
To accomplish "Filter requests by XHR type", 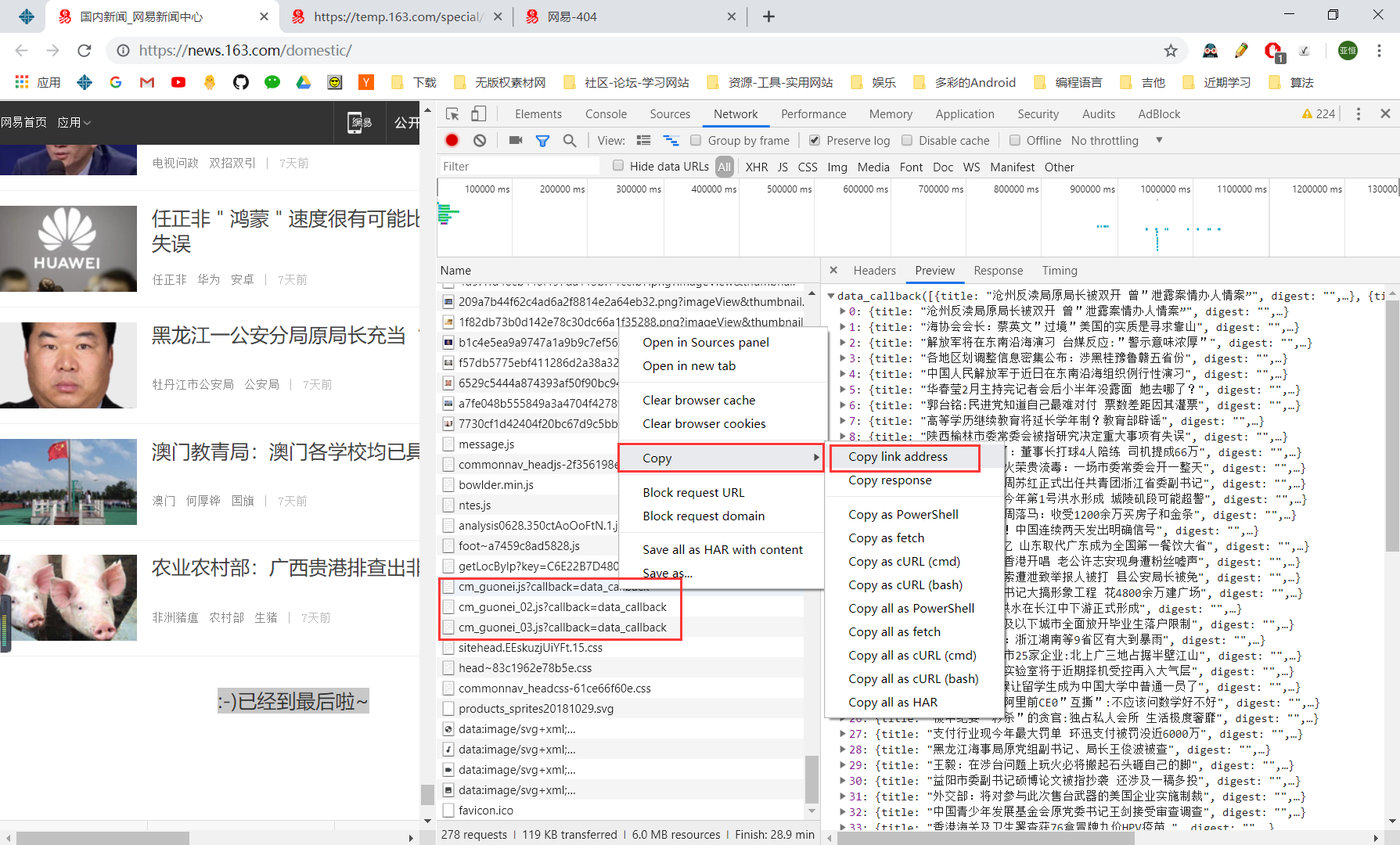I will 757,167.
